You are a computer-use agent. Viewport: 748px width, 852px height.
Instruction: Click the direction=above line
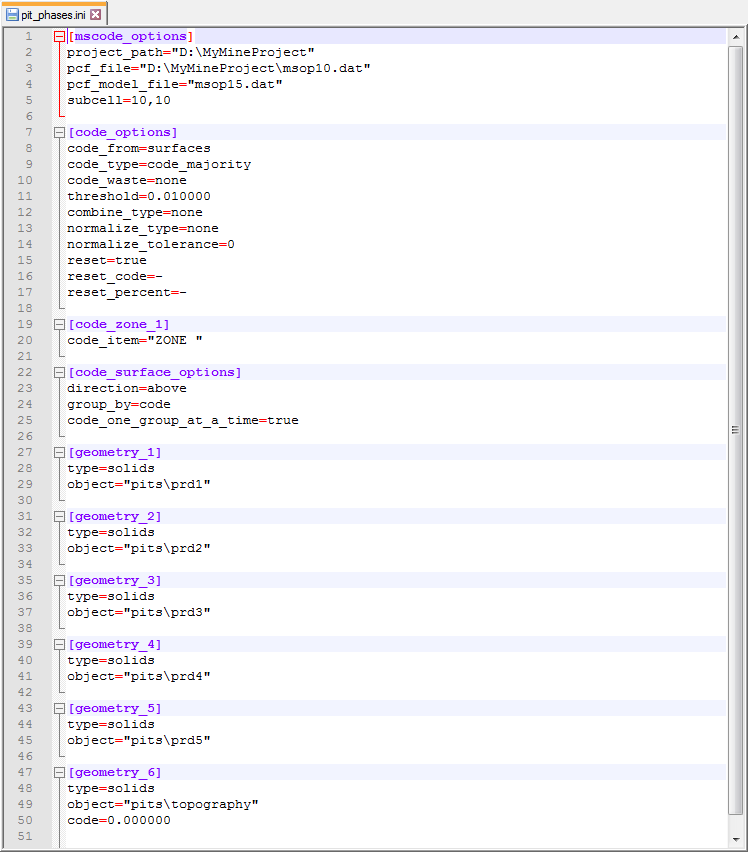pyautogui.click(x=127, y=389)
